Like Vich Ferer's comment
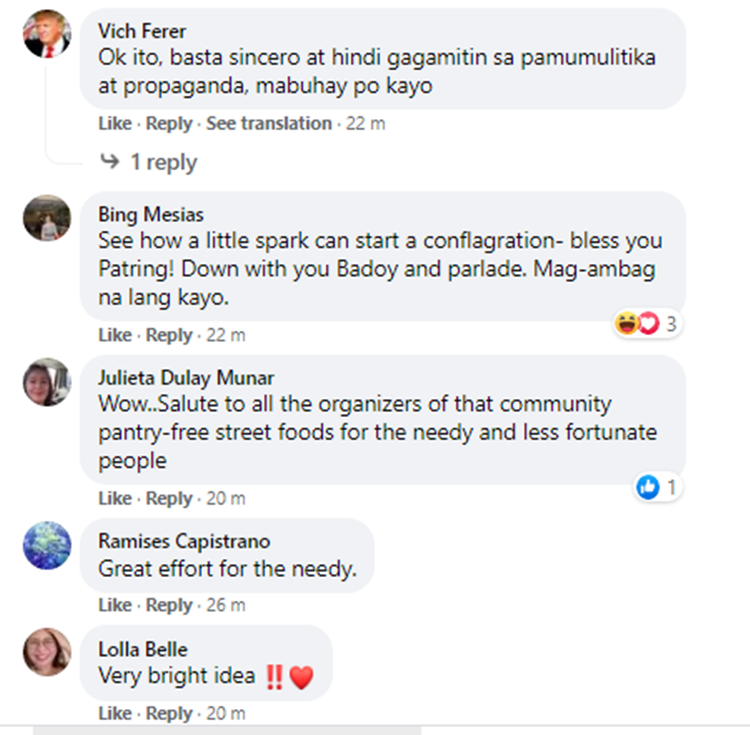This screenshot has width=750, height=735. pos(114,124)
